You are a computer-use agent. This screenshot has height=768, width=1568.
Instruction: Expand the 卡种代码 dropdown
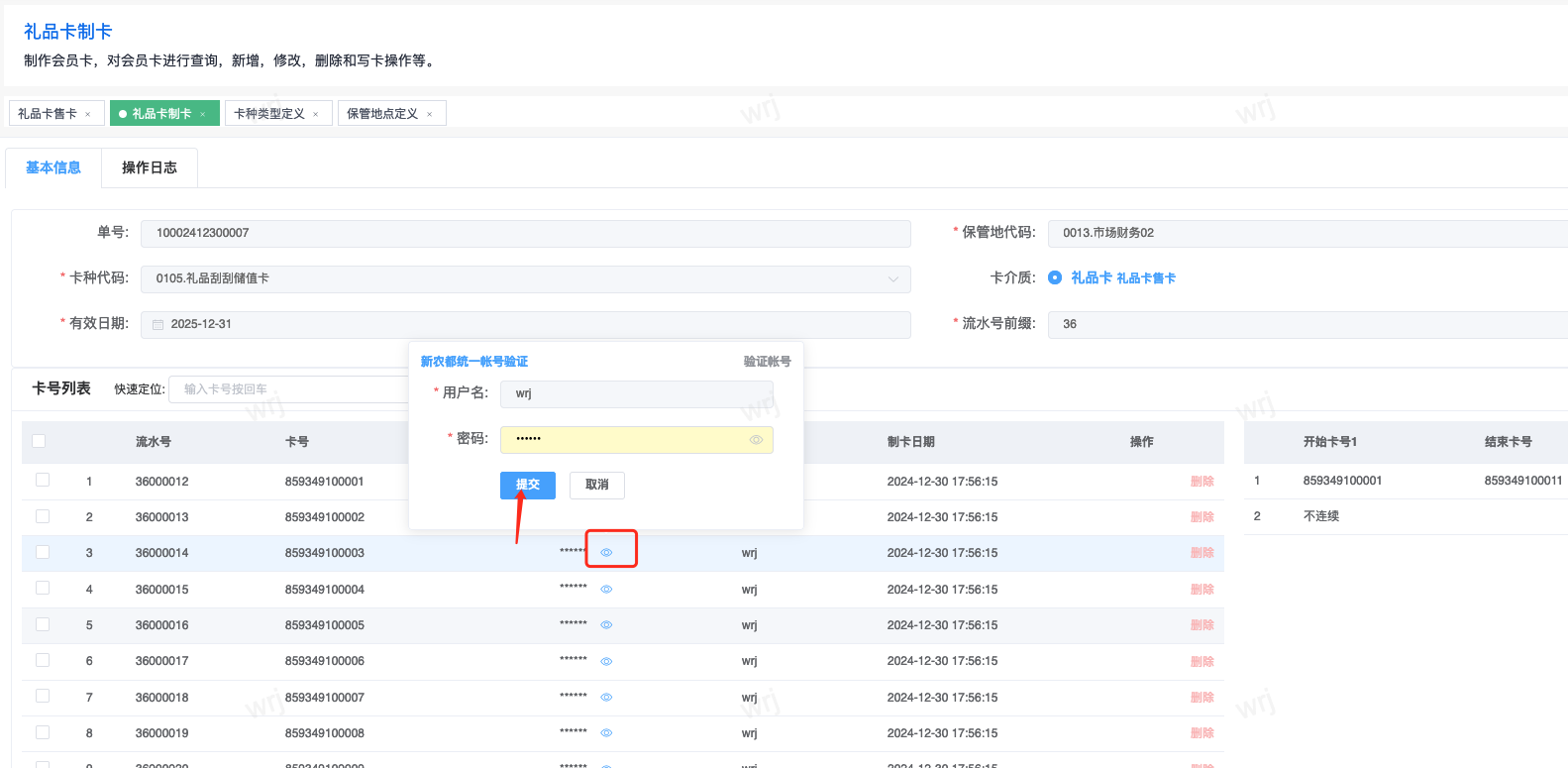point(893,279)
